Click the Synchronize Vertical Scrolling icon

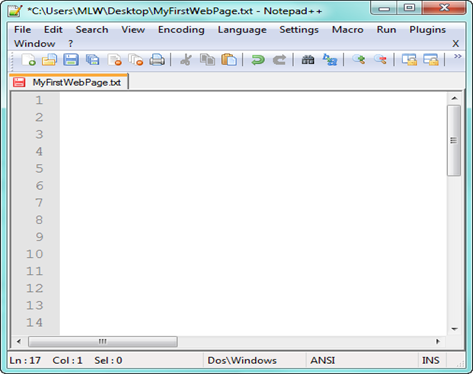click(409, 60)
